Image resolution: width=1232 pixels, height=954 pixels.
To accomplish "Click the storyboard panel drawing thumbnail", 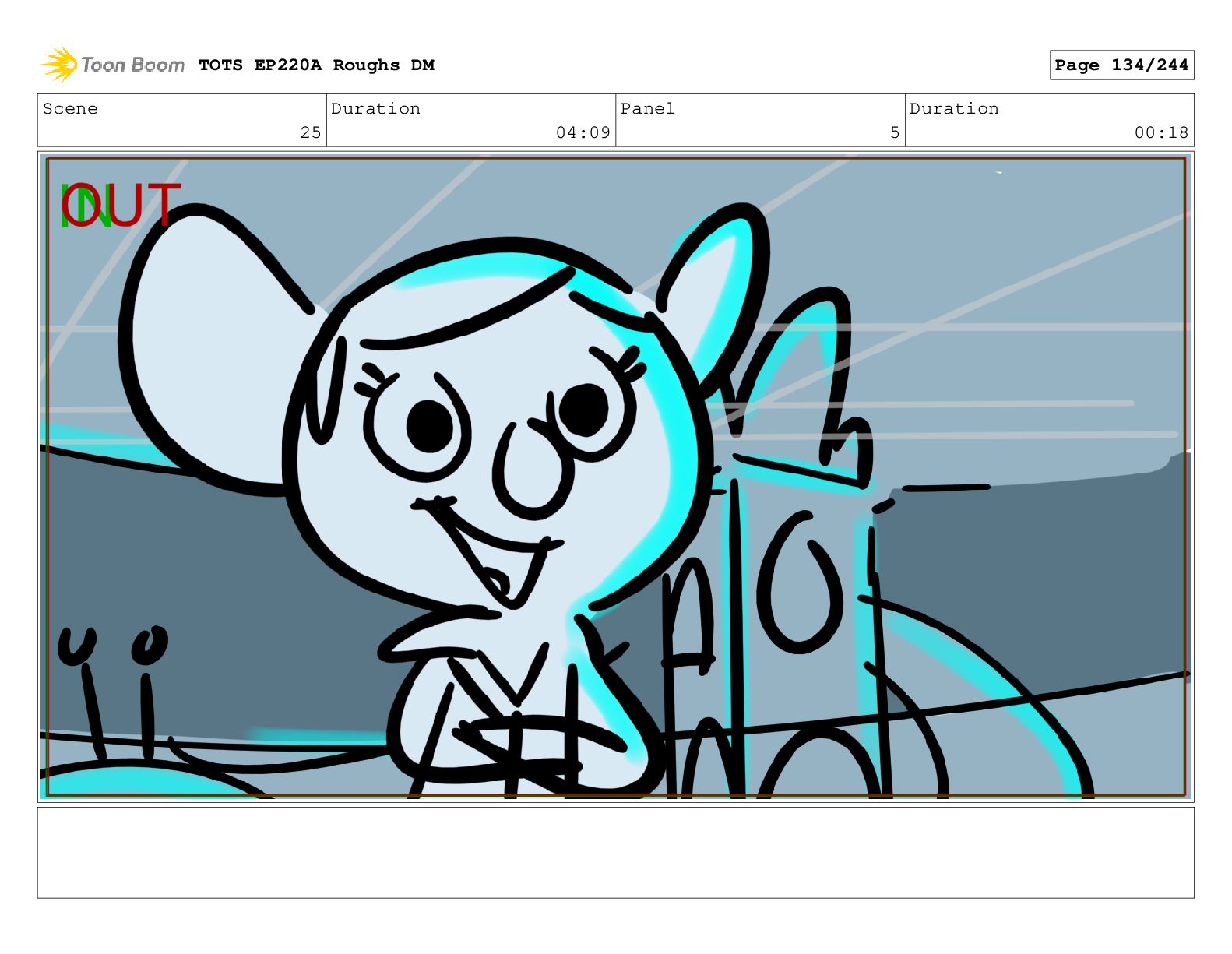I will pyautogui.click(x=616, y=477).
